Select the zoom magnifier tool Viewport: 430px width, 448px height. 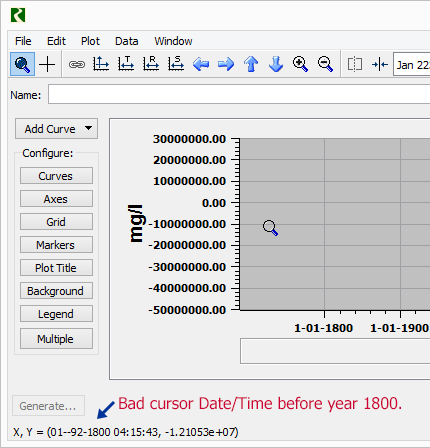pos(22,64)
